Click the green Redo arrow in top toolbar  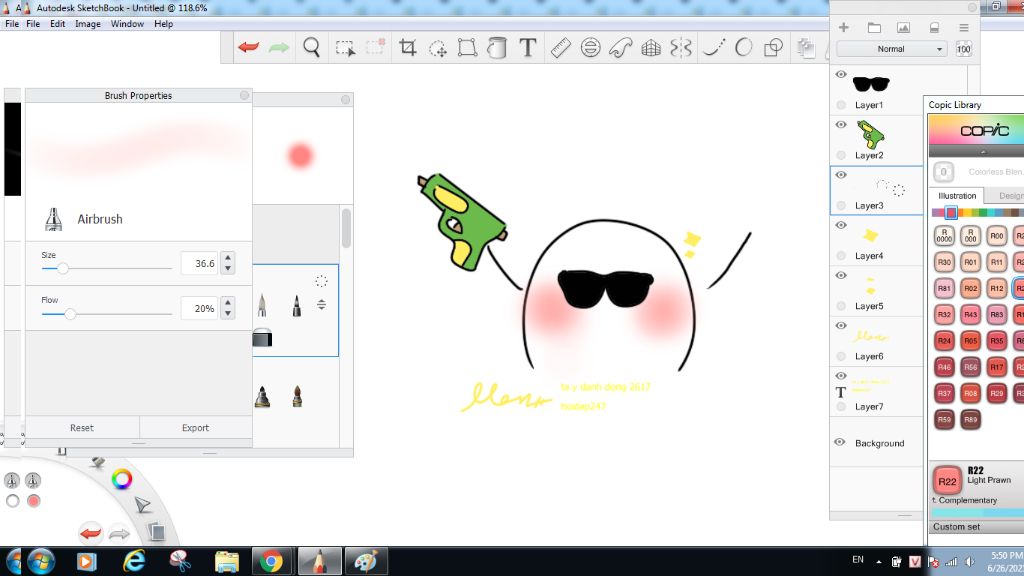(279, 47)
